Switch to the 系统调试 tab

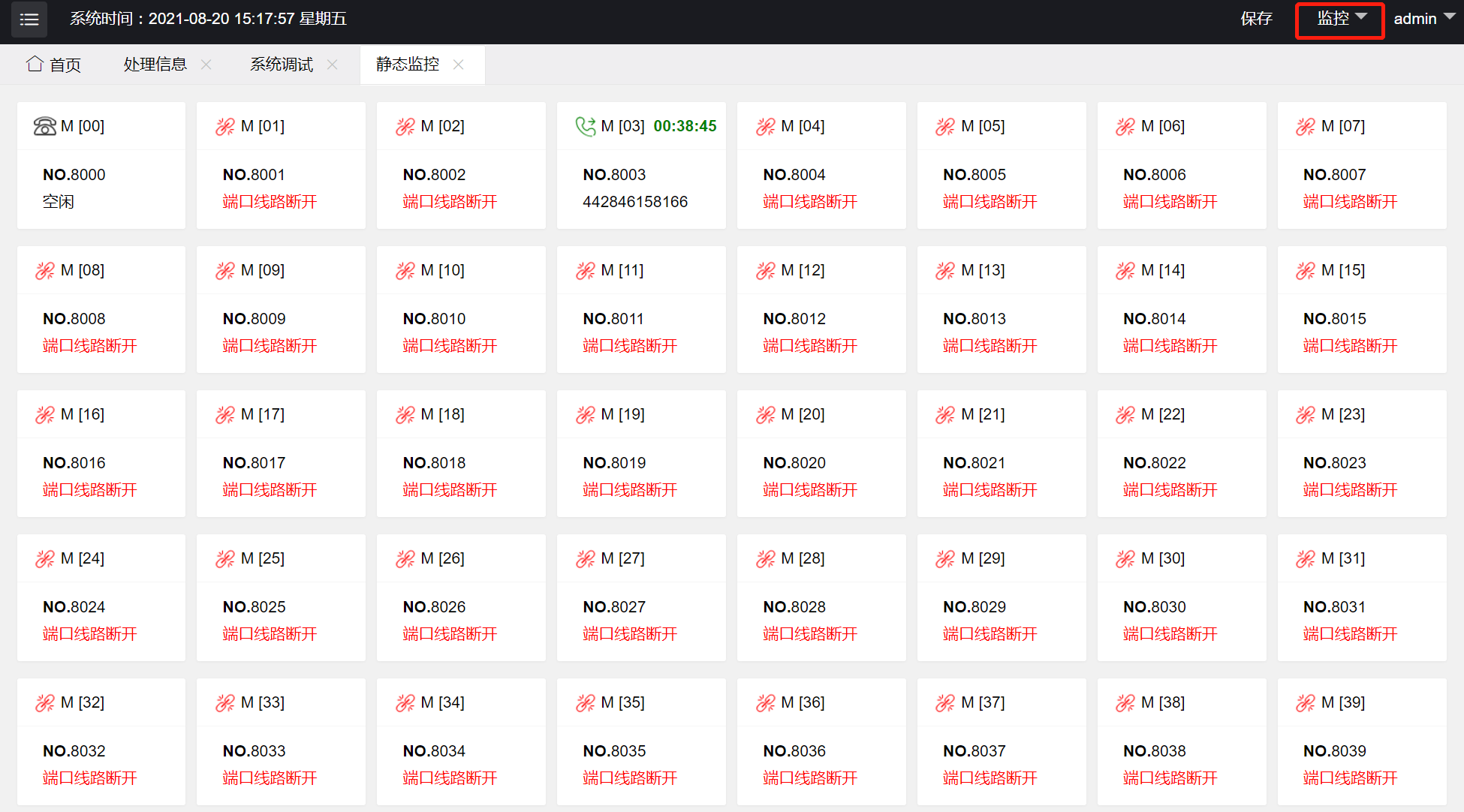click(x=281, y=65)
